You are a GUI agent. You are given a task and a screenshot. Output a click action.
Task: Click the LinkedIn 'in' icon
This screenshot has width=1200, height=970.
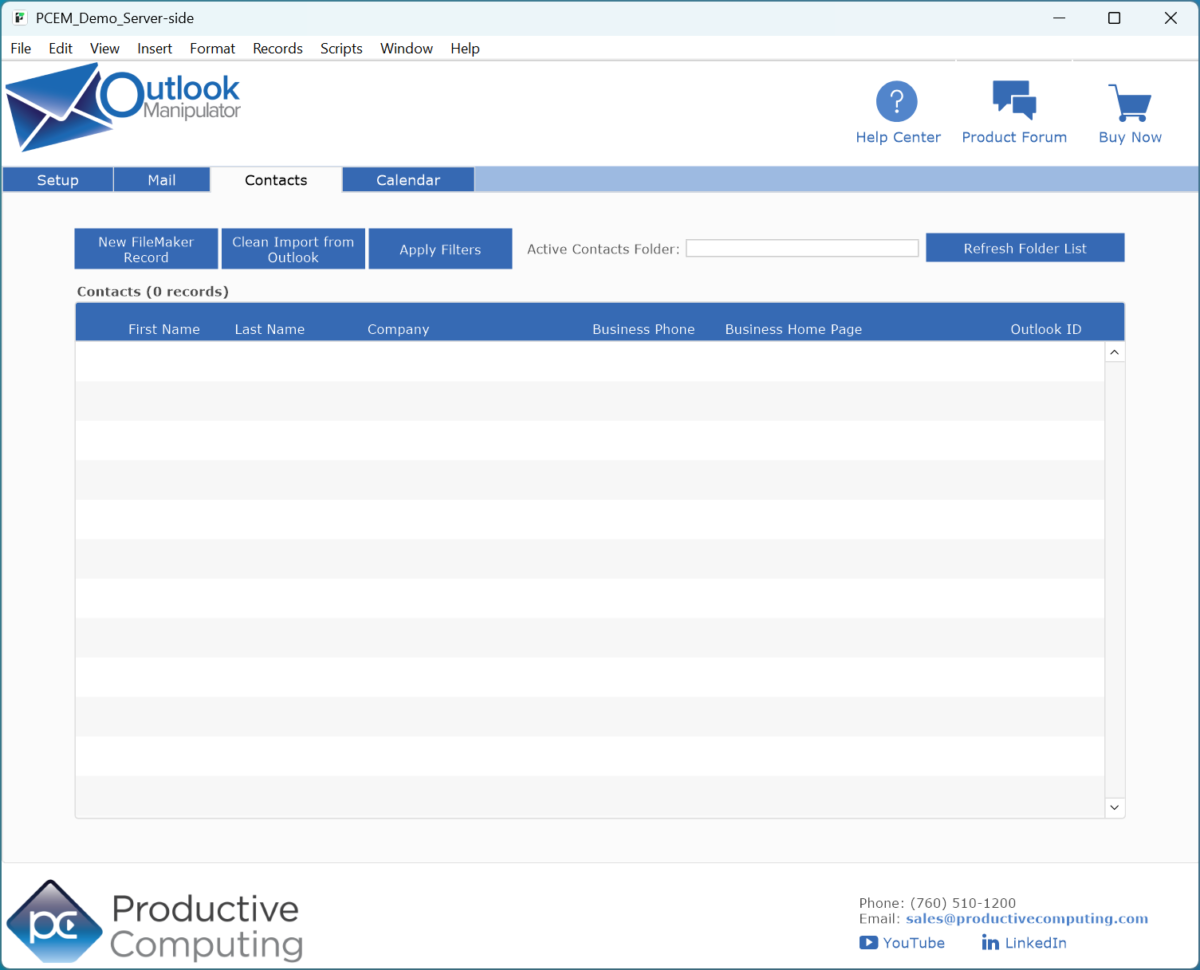[x=990, y=943]
